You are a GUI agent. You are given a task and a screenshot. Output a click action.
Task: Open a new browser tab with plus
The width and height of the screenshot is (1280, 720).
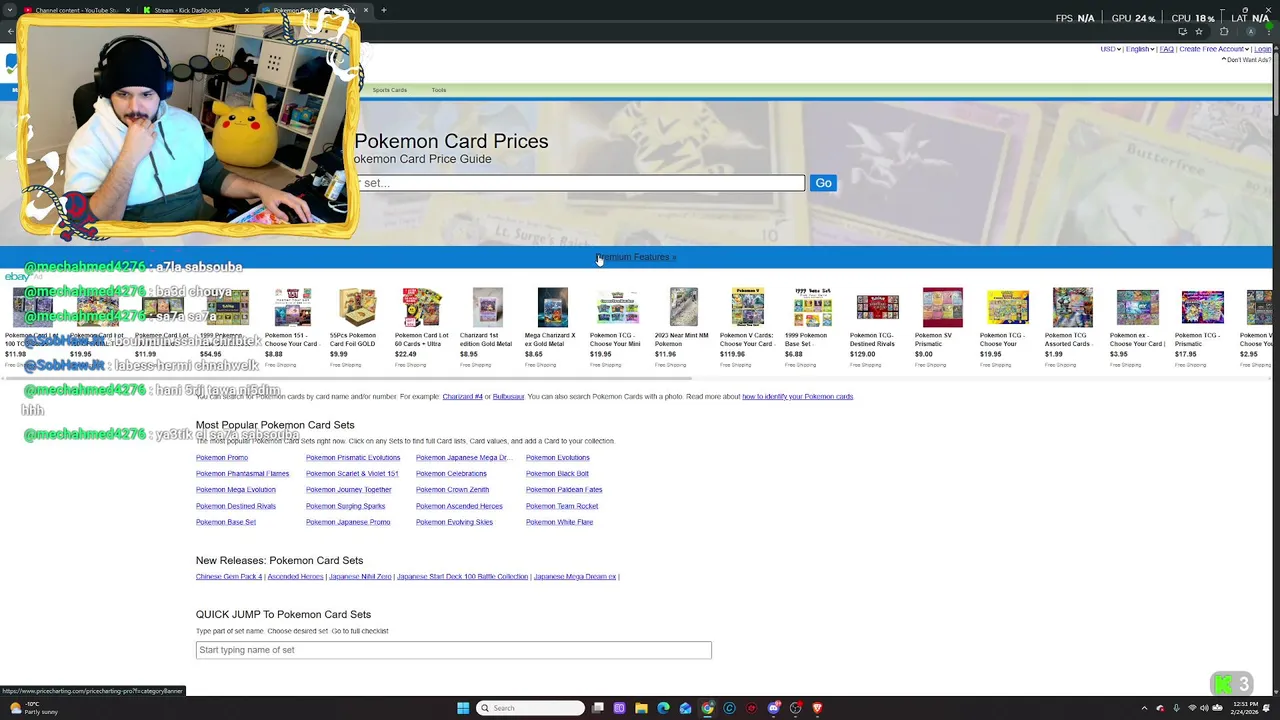point(383,10)
